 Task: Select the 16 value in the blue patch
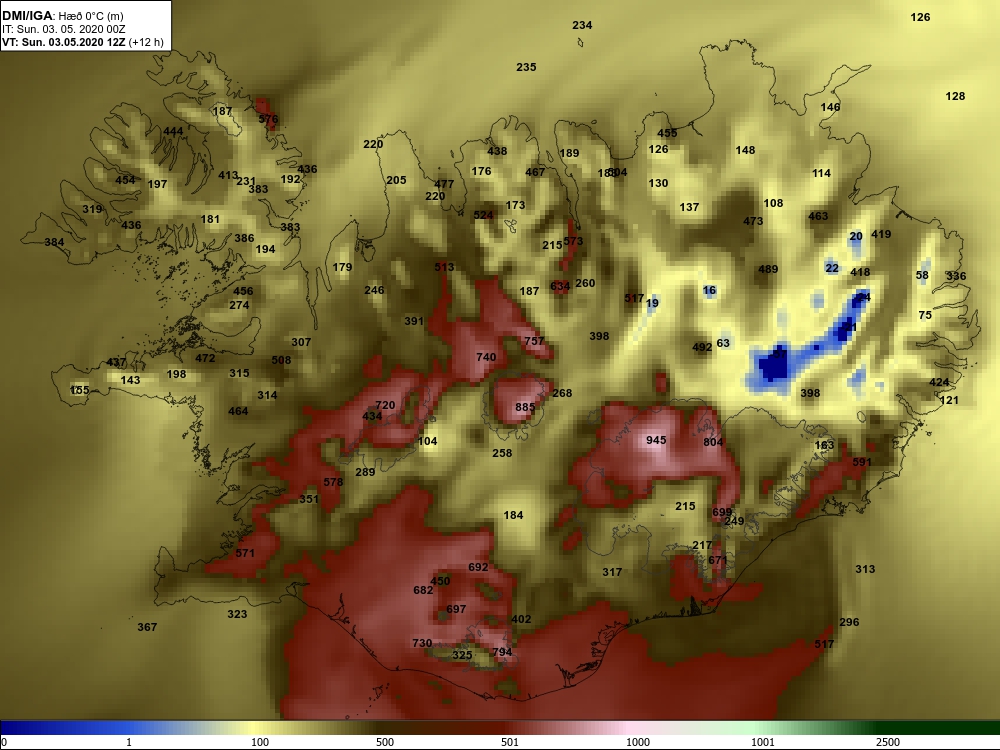(x=709, y=290)
